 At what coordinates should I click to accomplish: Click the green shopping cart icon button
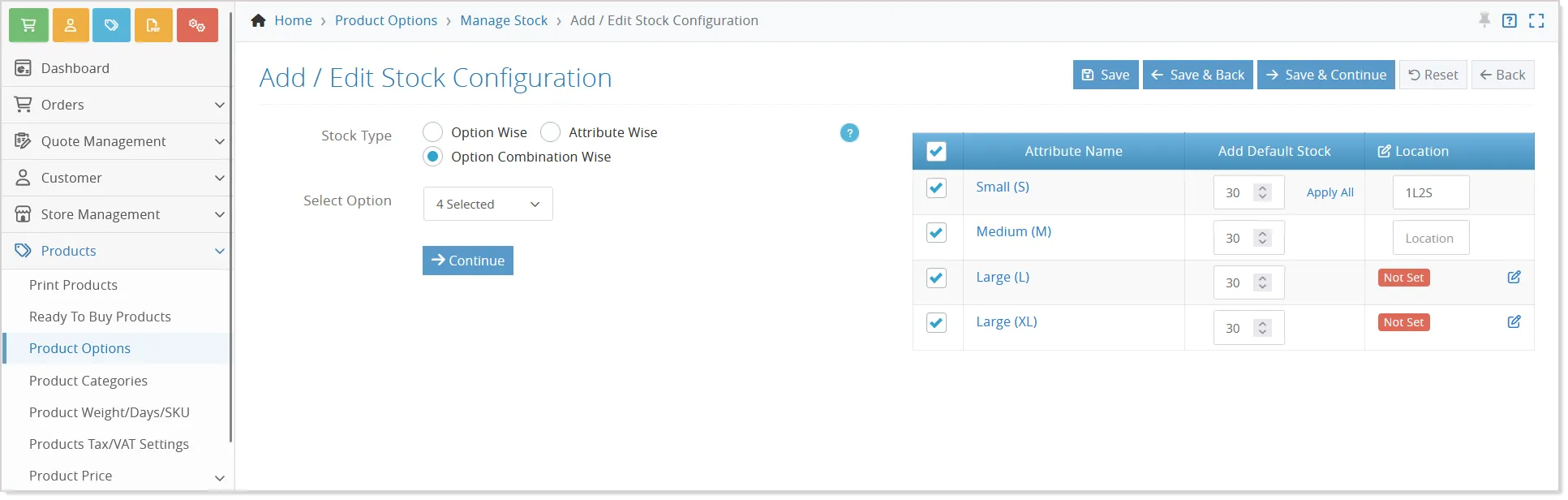28,25
